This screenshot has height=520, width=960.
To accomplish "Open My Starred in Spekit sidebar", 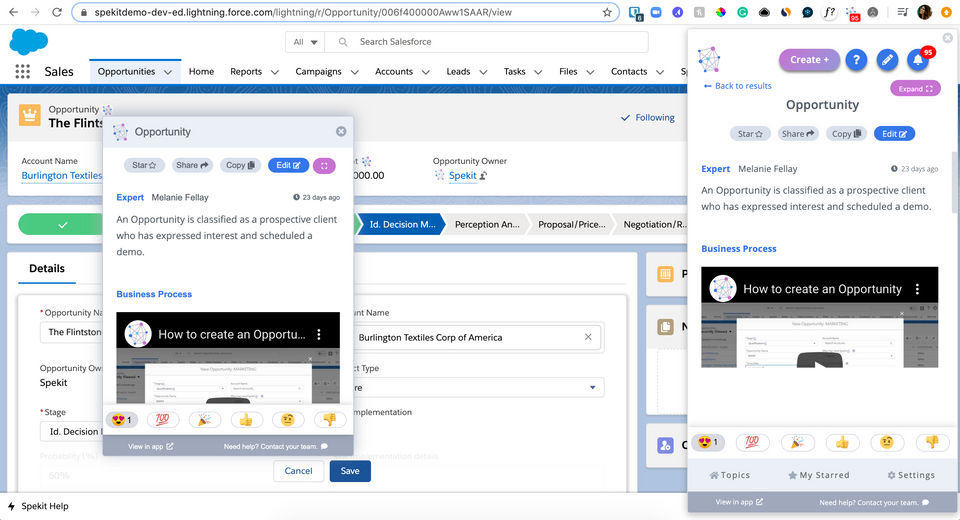I will tap(819, 475).
